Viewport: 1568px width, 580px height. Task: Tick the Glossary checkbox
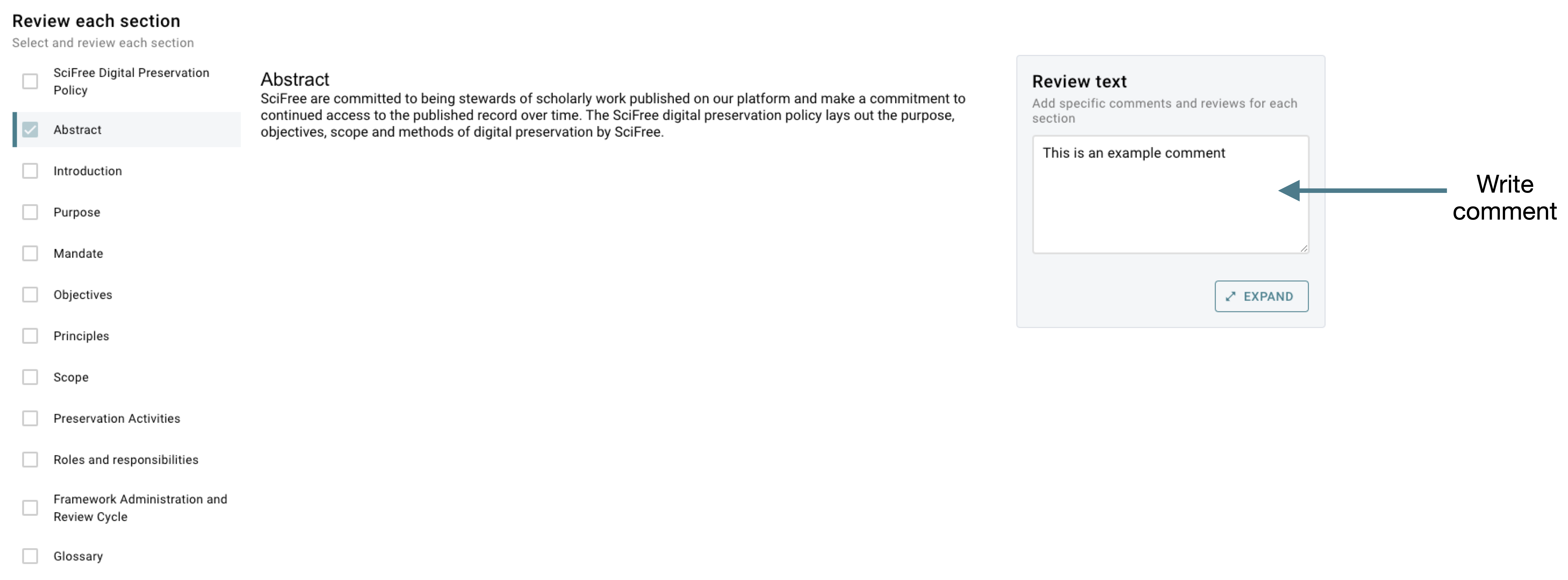(x=30, y=556)
